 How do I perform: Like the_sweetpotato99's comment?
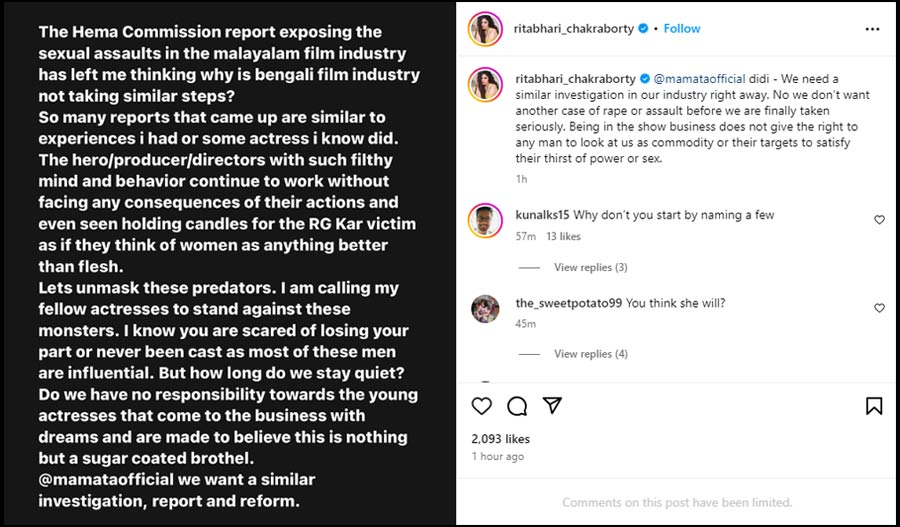click(880, 308)
